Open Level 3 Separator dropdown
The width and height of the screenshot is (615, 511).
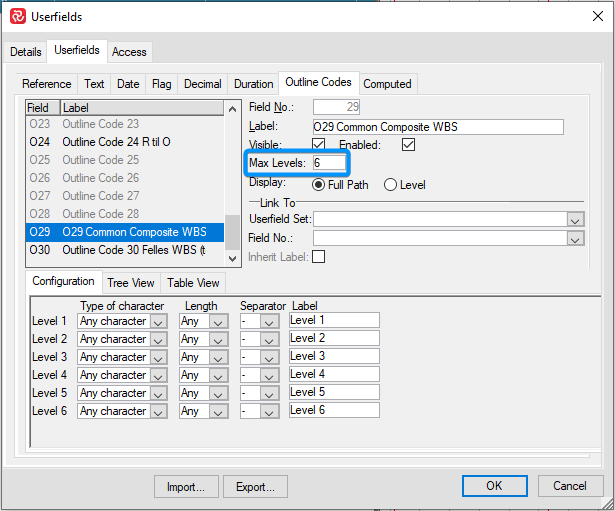pos(268,357)
